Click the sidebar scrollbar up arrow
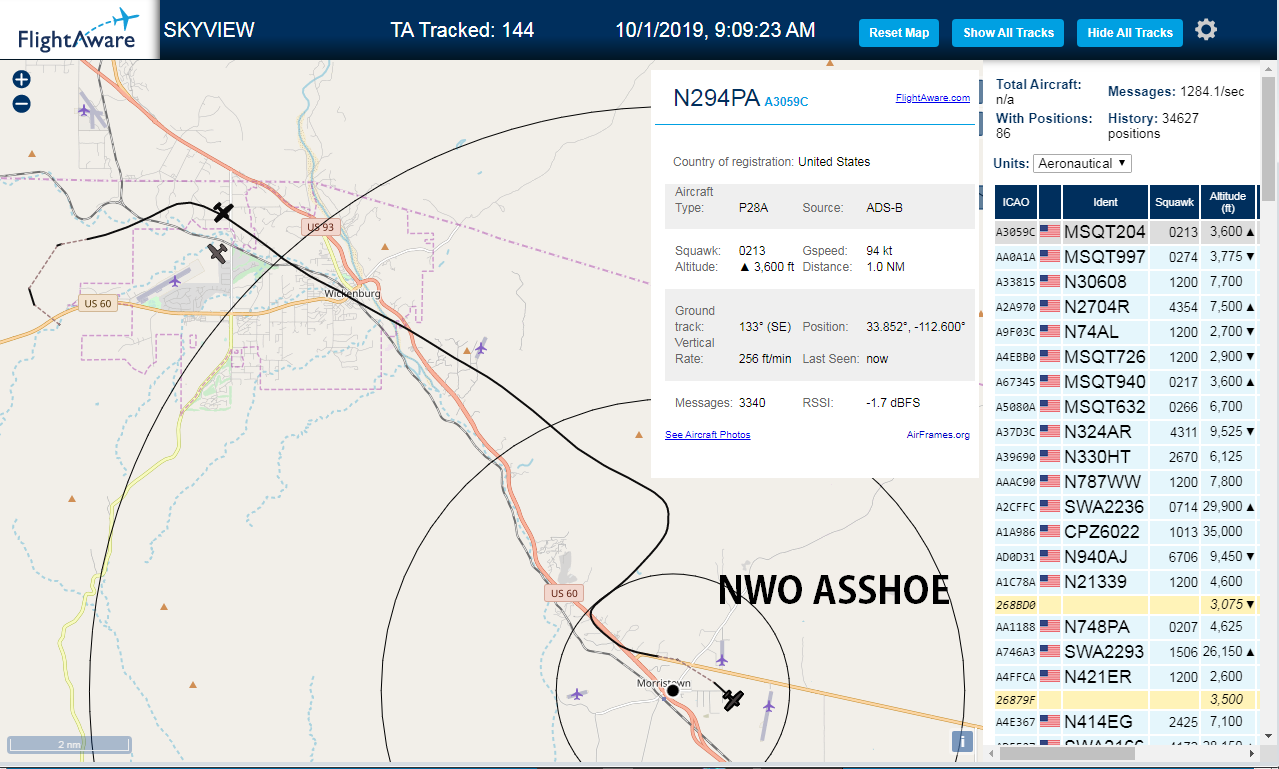Screen dimensions: 1279x769 1270,69
